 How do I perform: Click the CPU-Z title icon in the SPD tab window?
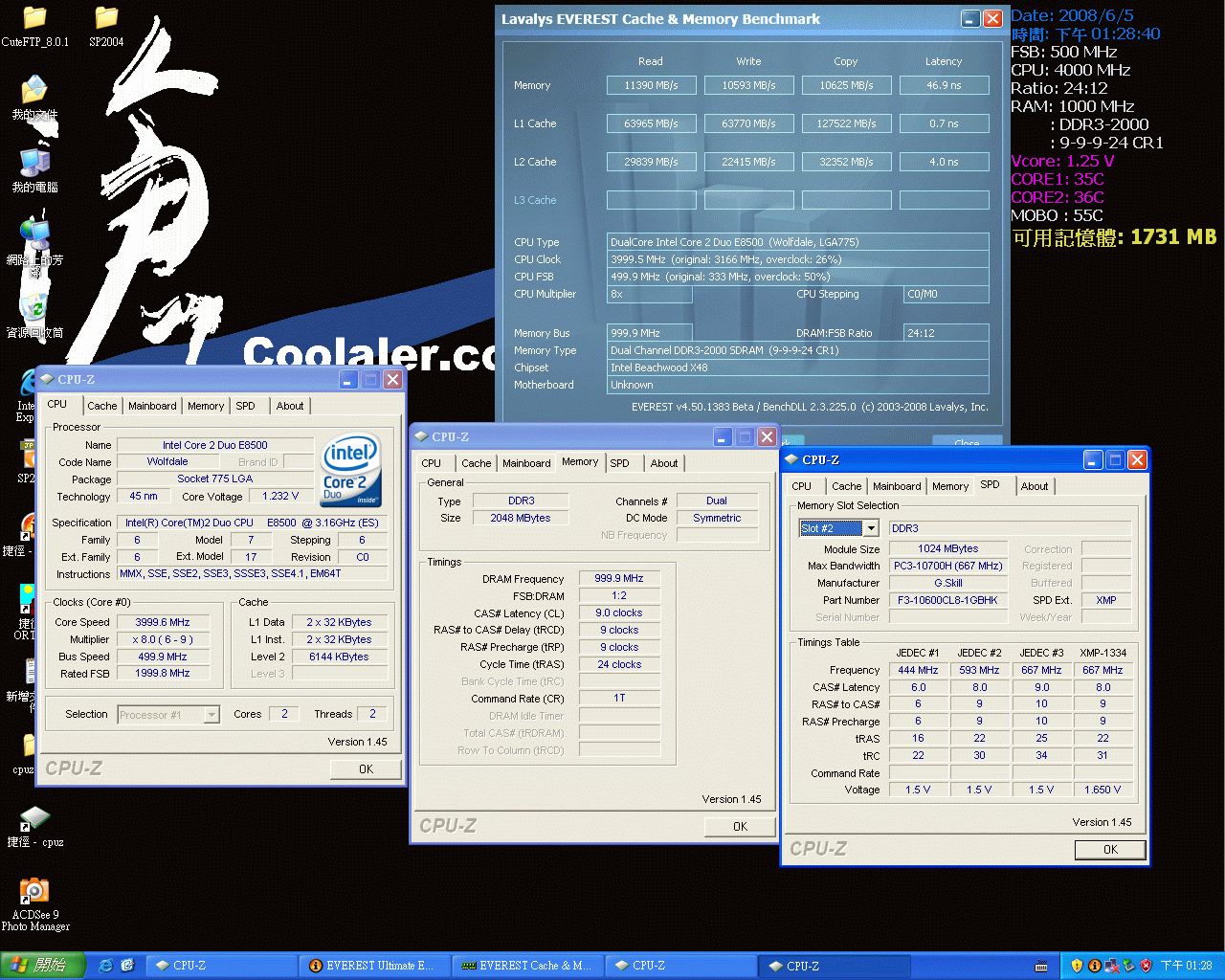(791, 459)
